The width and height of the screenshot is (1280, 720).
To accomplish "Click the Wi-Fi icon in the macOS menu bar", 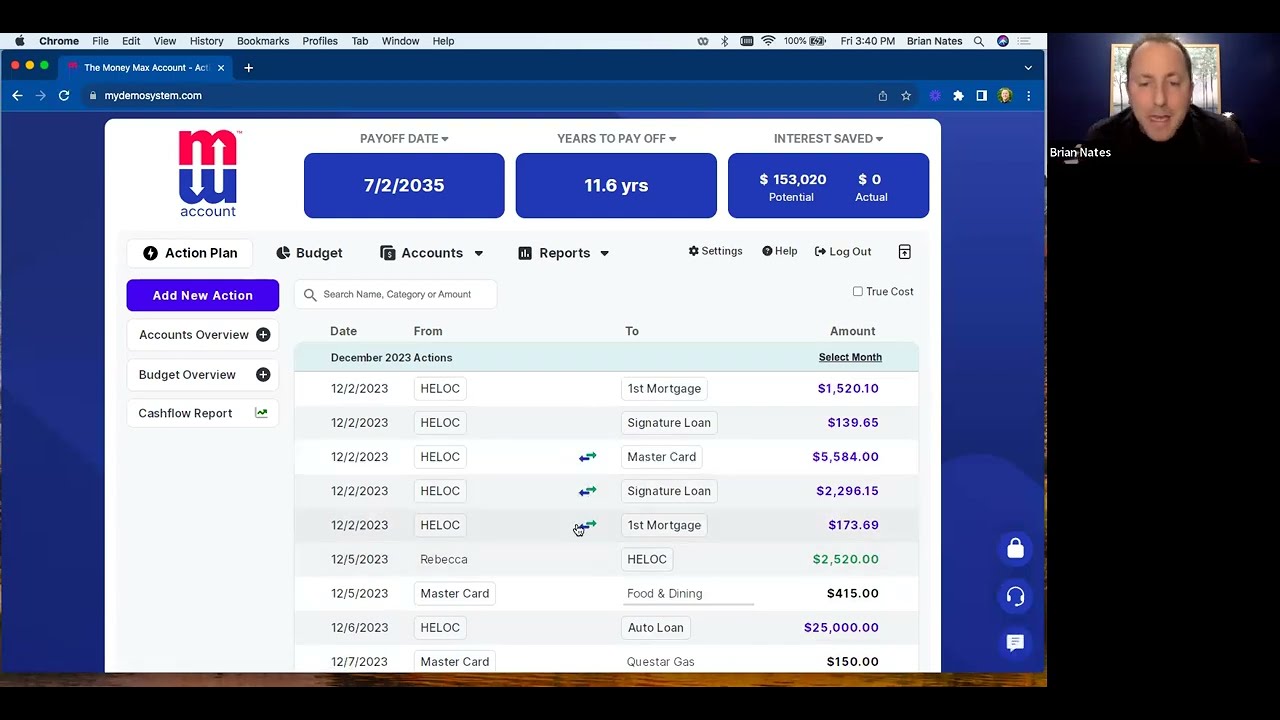I will pyautogui.click(x=768, y=41).
